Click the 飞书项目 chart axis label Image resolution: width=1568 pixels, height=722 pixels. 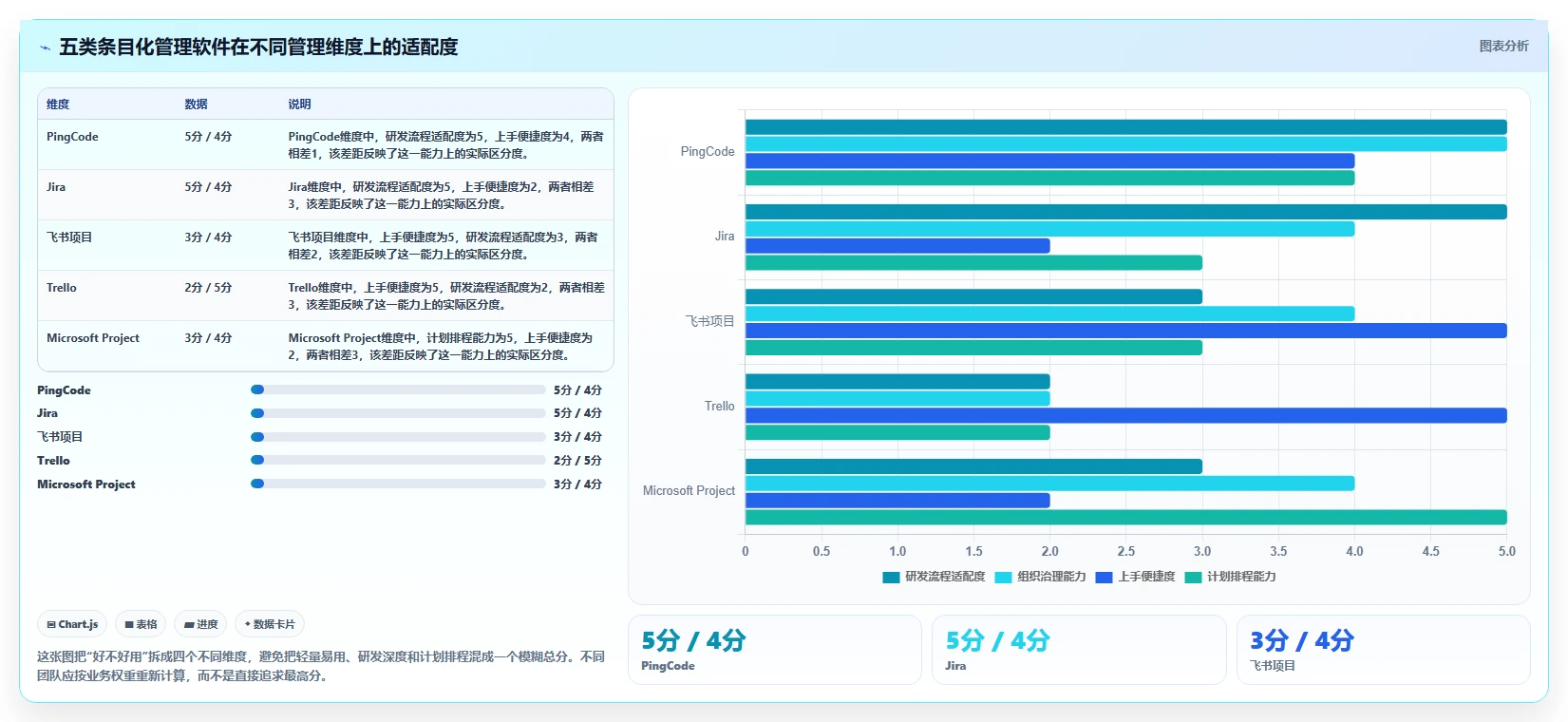pyautogui.click(x=710, y=321)
